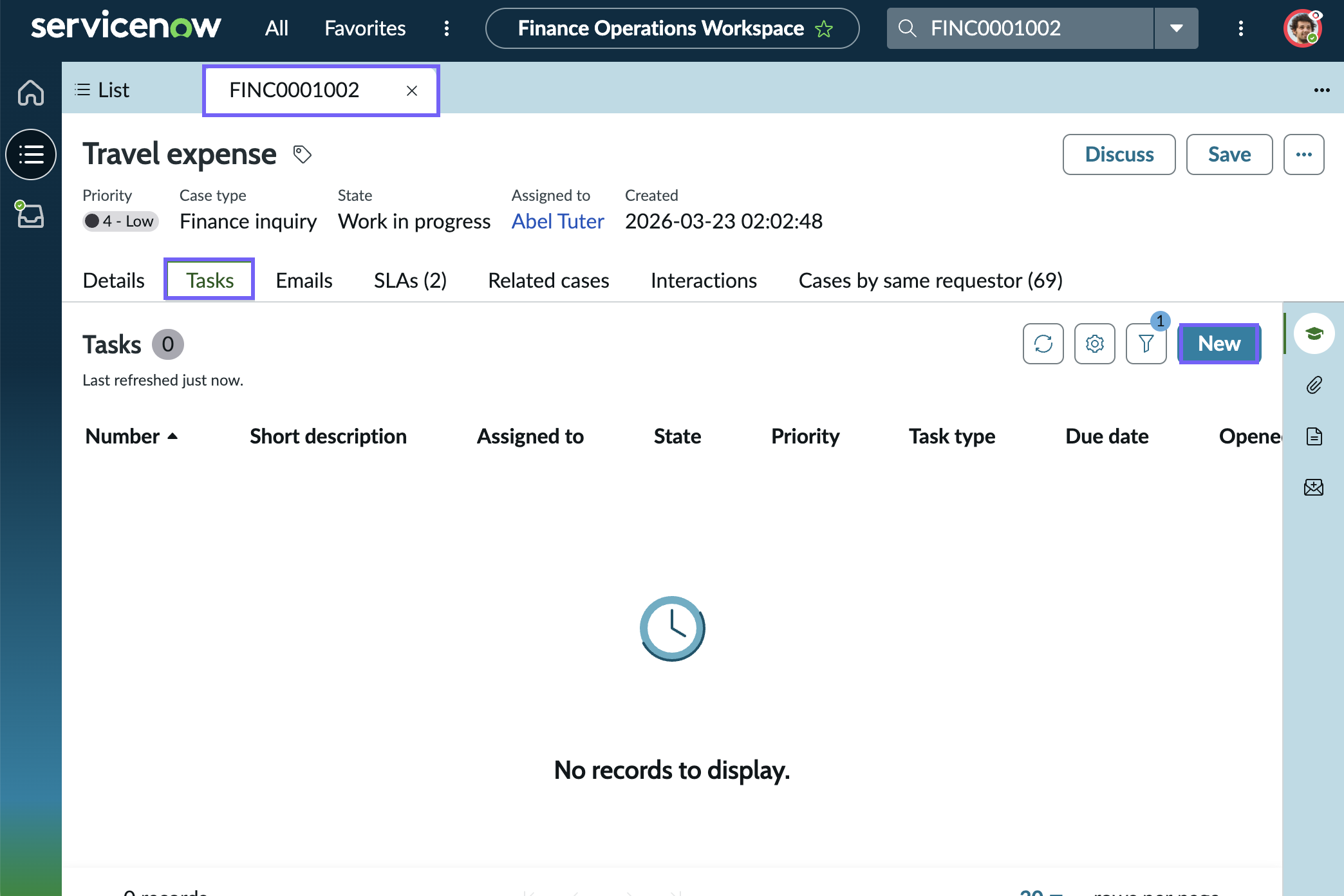This screenshot has width=1344, height=896.
Task: Click the tag icon beside Travel expense
Action: click(303, 154)
